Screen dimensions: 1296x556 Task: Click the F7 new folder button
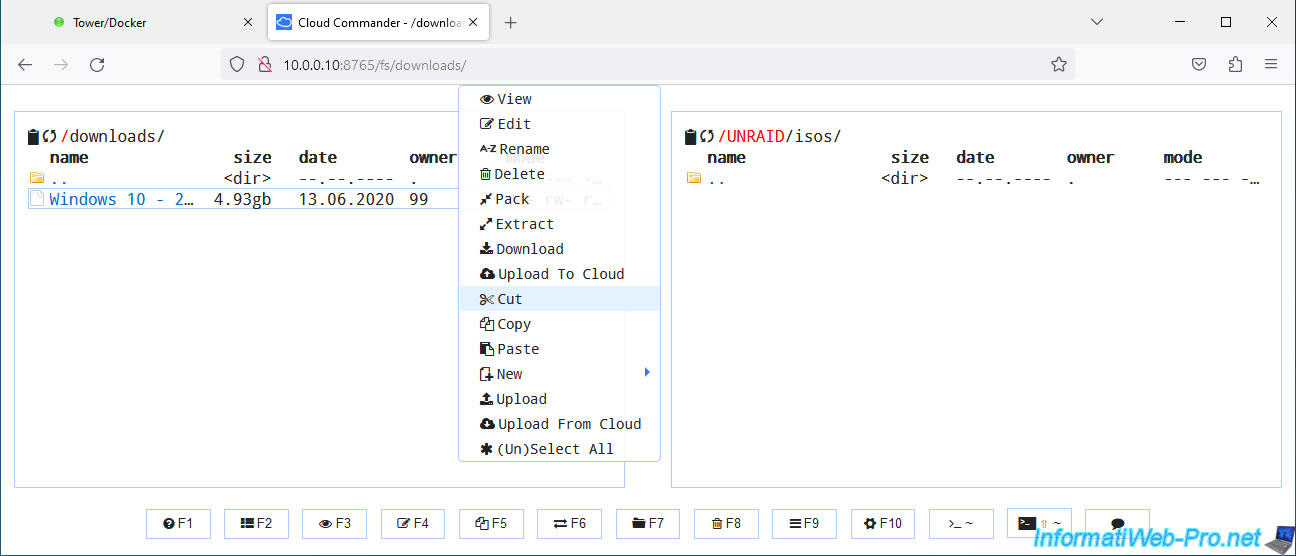pos(648,523)
